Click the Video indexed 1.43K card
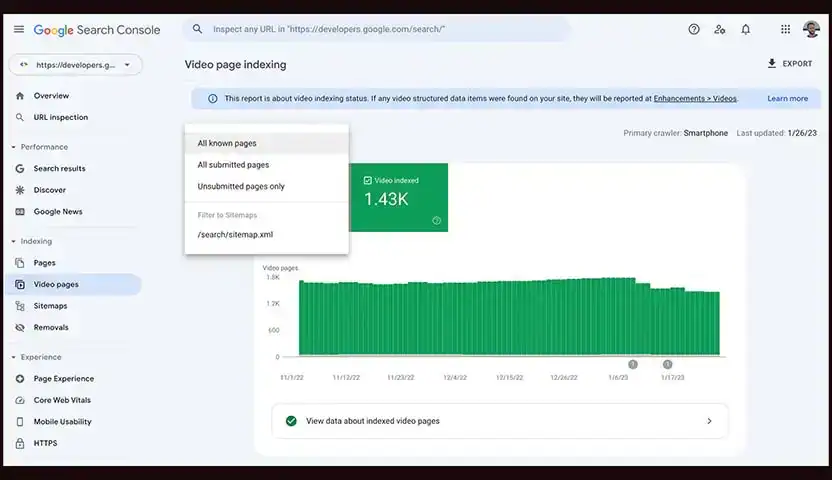This screenshot has height=480, width=832. click(x=398, y=197)
